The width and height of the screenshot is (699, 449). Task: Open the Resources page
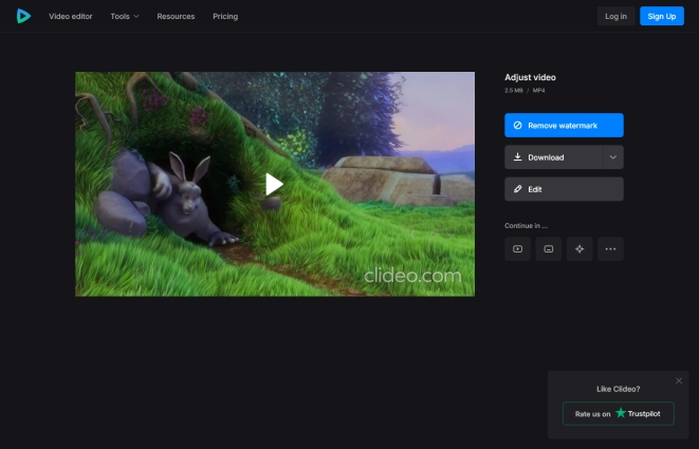[x=176, y=16]
